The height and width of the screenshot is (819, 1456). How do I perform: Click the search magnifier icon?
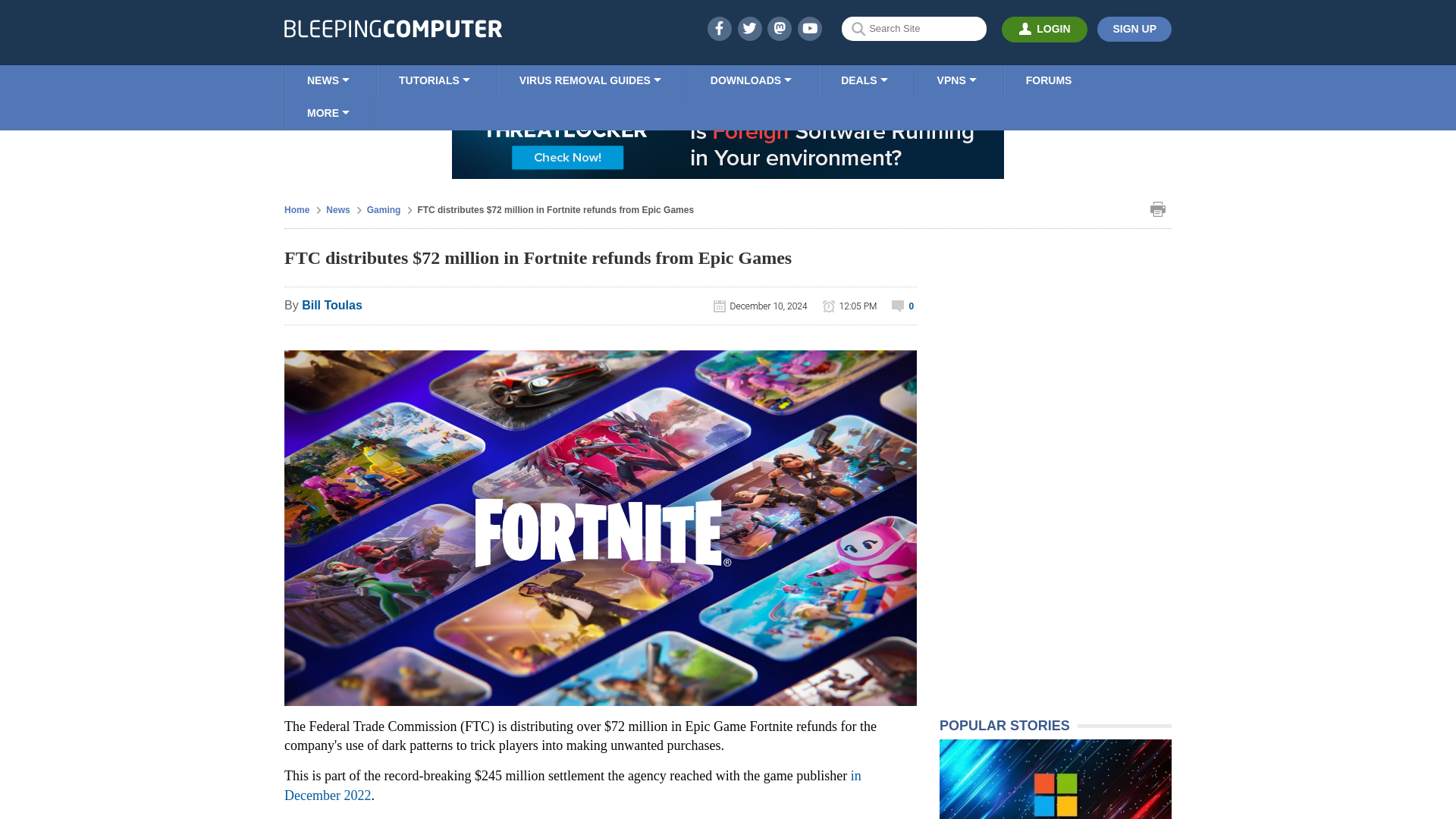[858, 29]
